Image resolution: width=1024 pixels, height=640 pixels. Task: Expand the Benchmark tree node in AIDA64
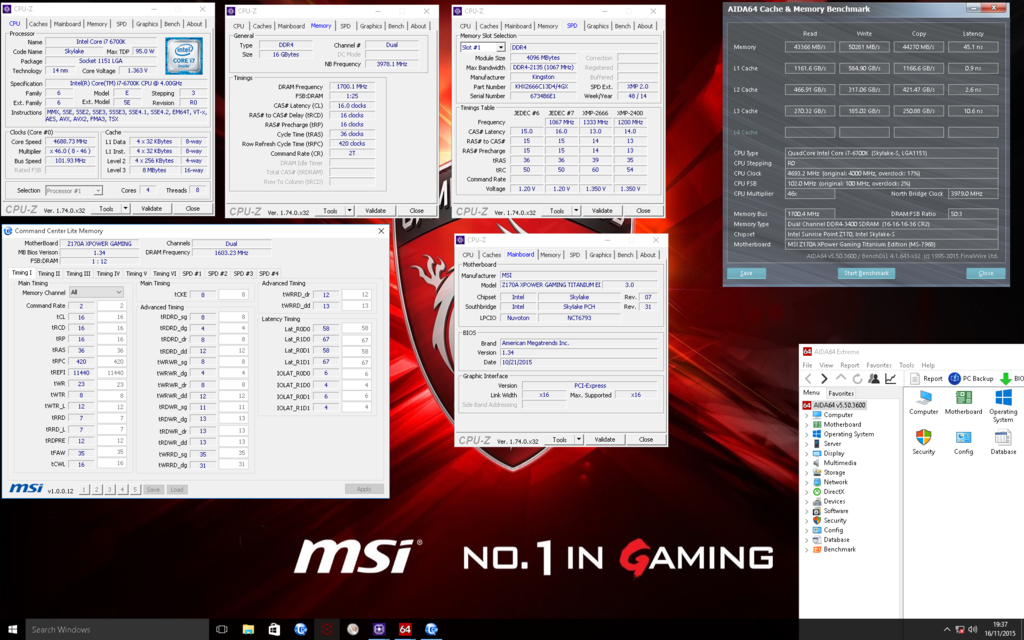click(x=807, y=549)
